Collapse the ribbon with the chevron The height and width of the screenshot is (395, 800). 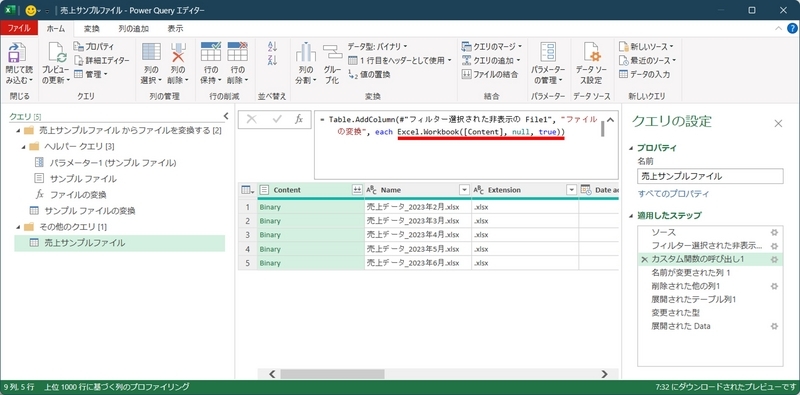pos(779,29)
